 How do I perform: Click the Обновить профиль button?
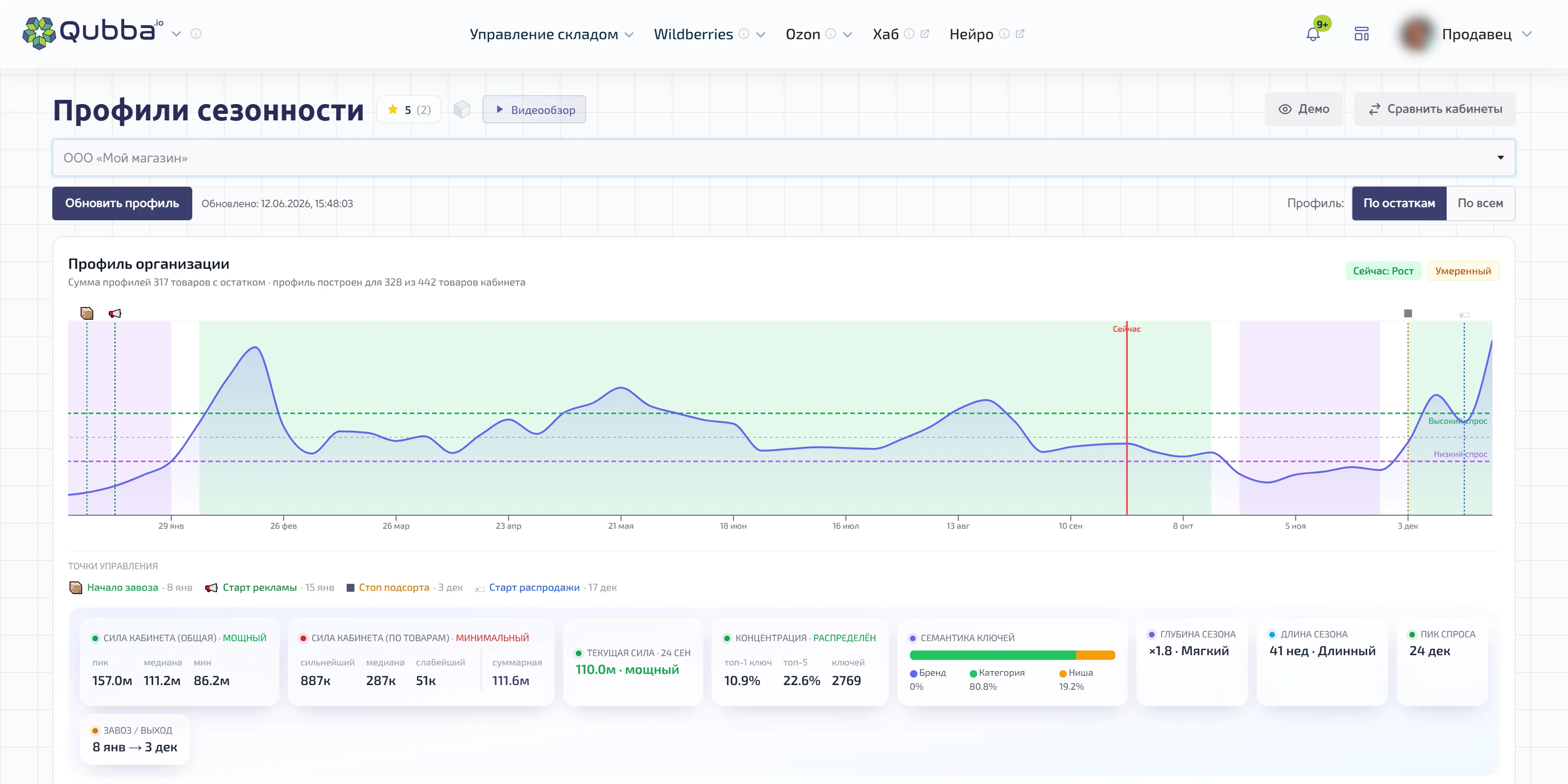(x=122, y=203)
